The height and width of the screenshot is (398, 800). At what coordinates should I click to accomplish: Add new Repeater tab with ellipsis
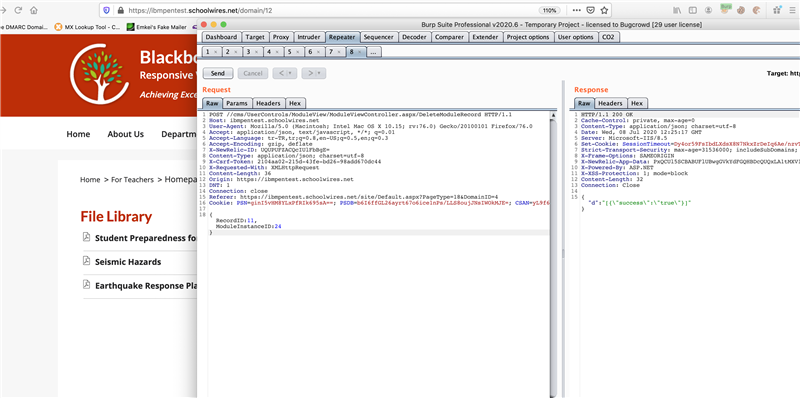click(373, 52)
